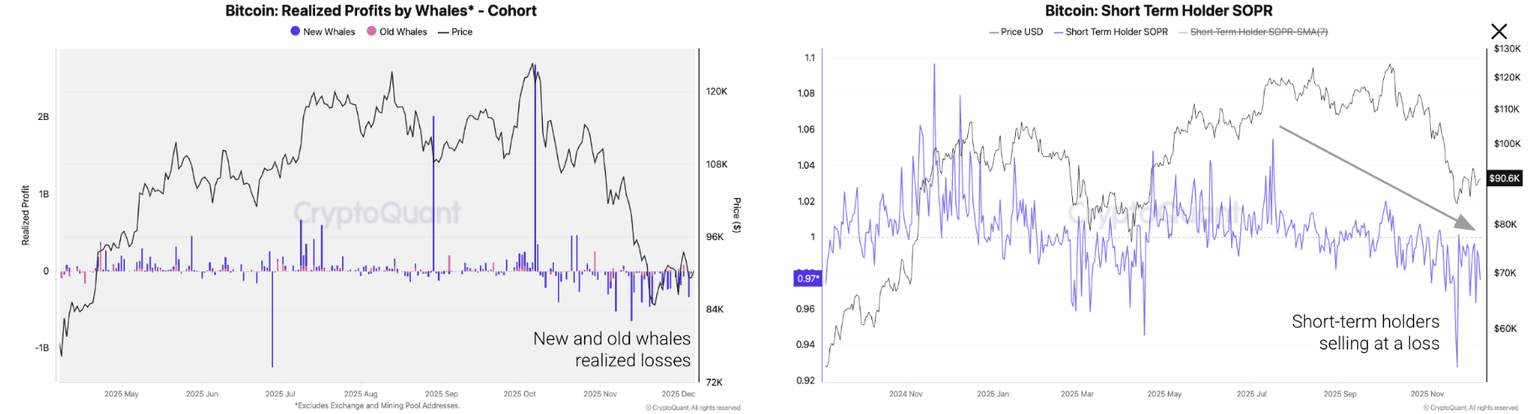Hide the Price USD legend series
Screen dimensions: 1536x414
tap(1021, 32)
